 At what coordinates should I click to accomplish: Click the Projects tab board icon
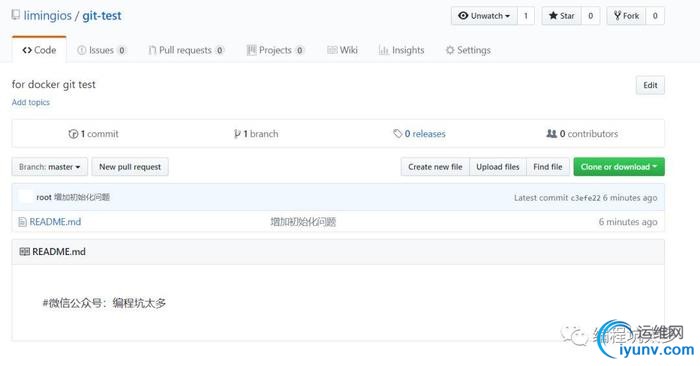[x=251, y=50]
